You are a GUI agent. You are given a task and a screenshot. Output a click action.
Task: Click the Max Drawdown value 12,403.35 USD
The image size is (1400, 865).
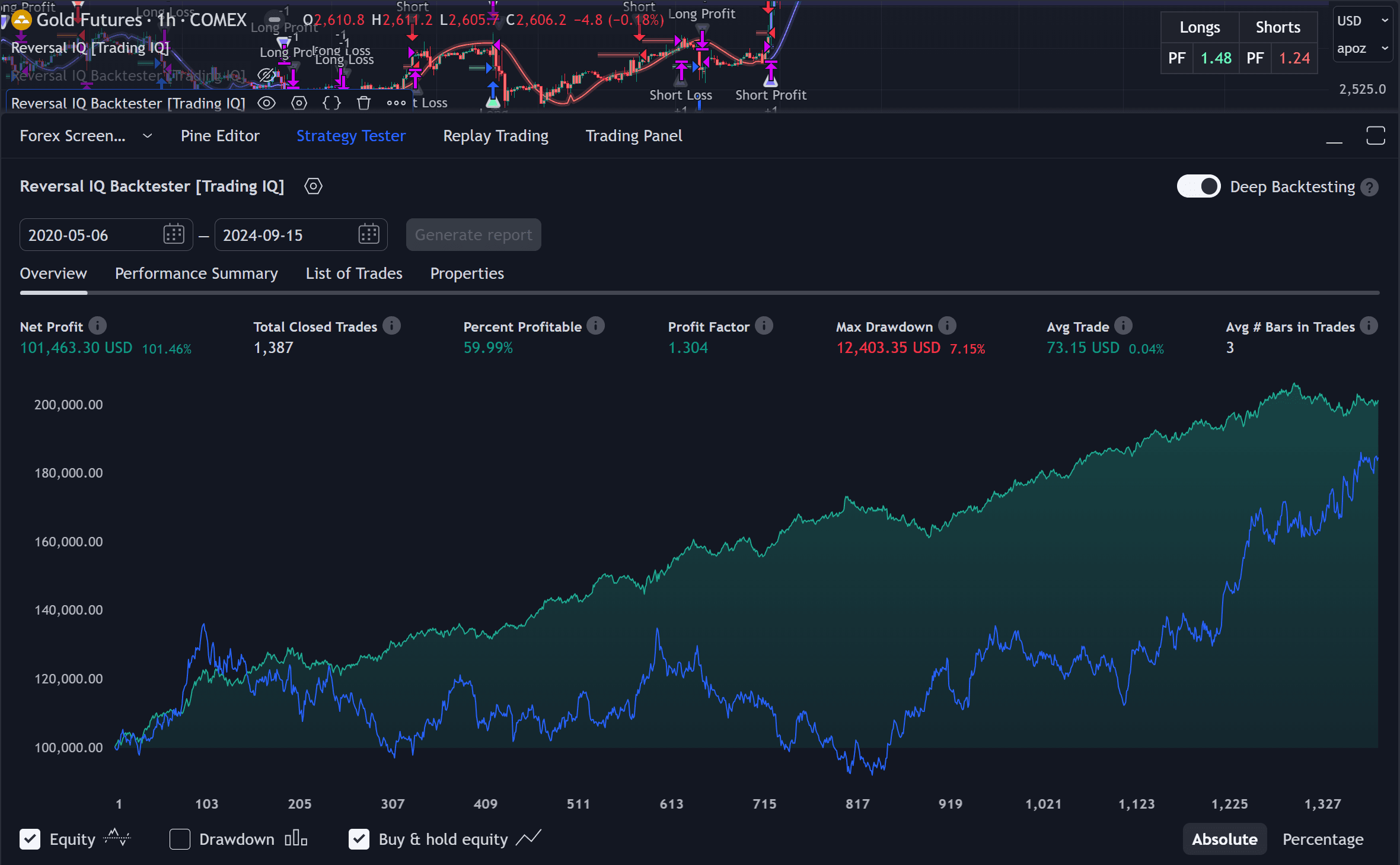click(x=888, y=348)
